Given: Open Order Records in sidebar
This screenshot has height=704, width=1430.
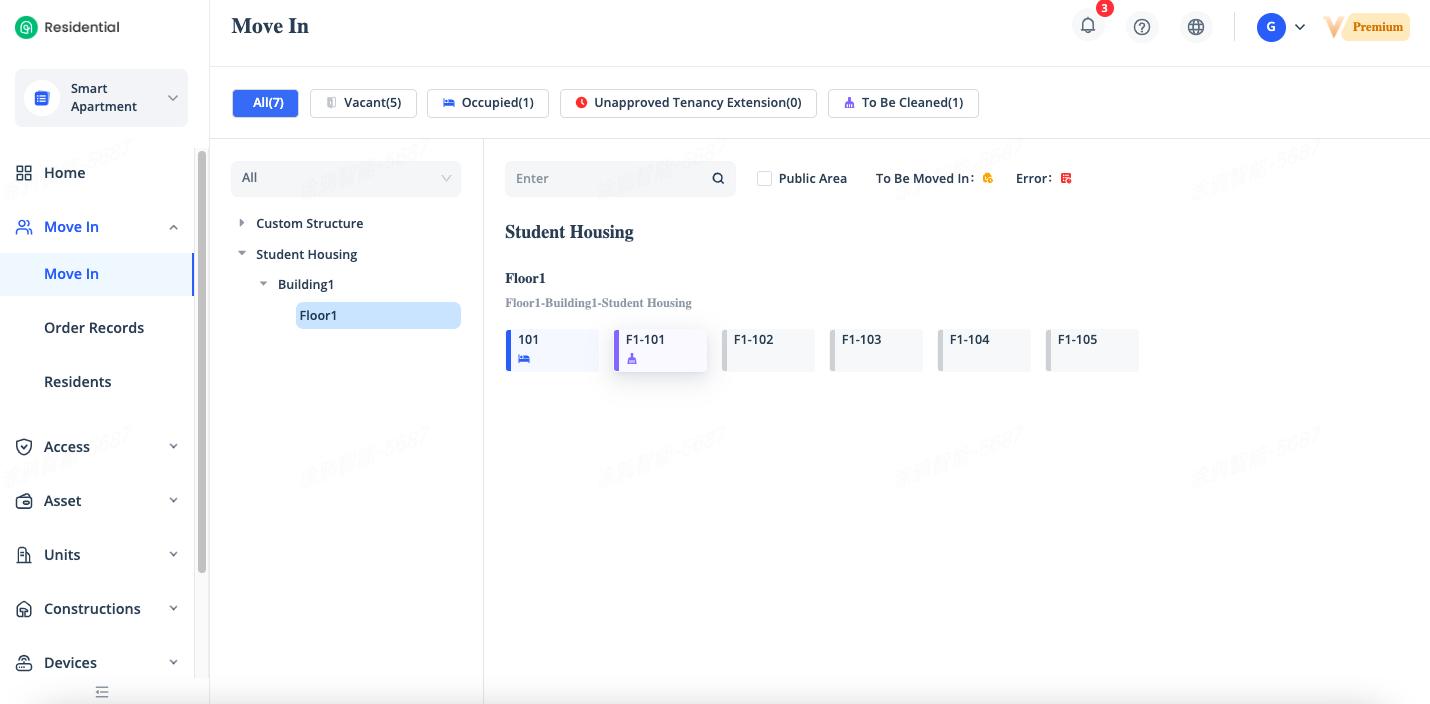Looking at the screenshot, I should [94, 328].
